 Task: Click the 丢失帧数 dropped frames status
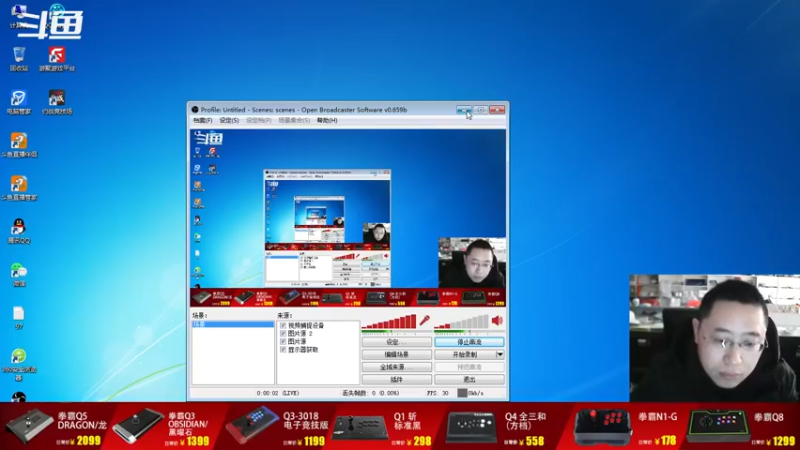click(370, 393)
